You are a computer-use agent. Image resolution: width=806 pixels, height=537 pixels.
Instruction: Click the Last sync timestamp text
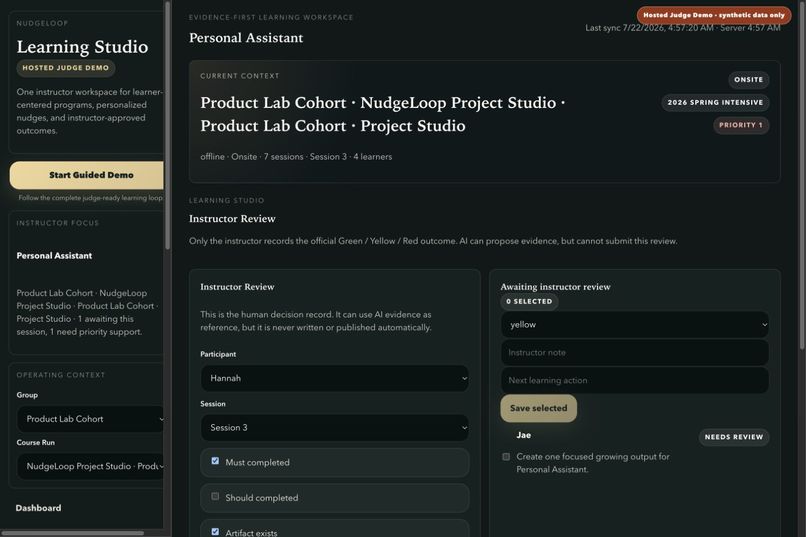pos(683,28)
